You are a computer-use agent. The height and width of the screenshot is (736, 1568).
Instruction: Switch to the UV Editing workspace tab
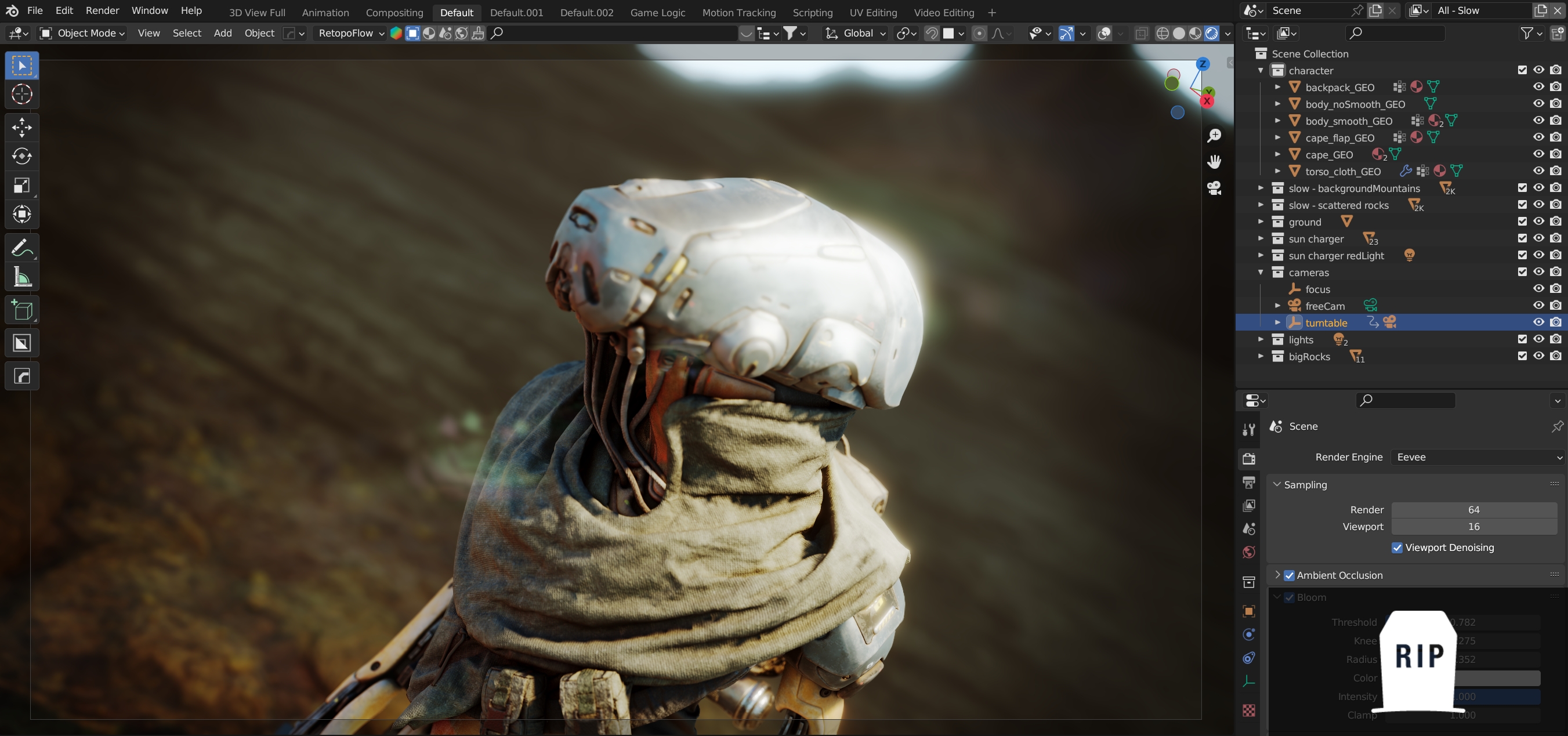click(873, 13)
